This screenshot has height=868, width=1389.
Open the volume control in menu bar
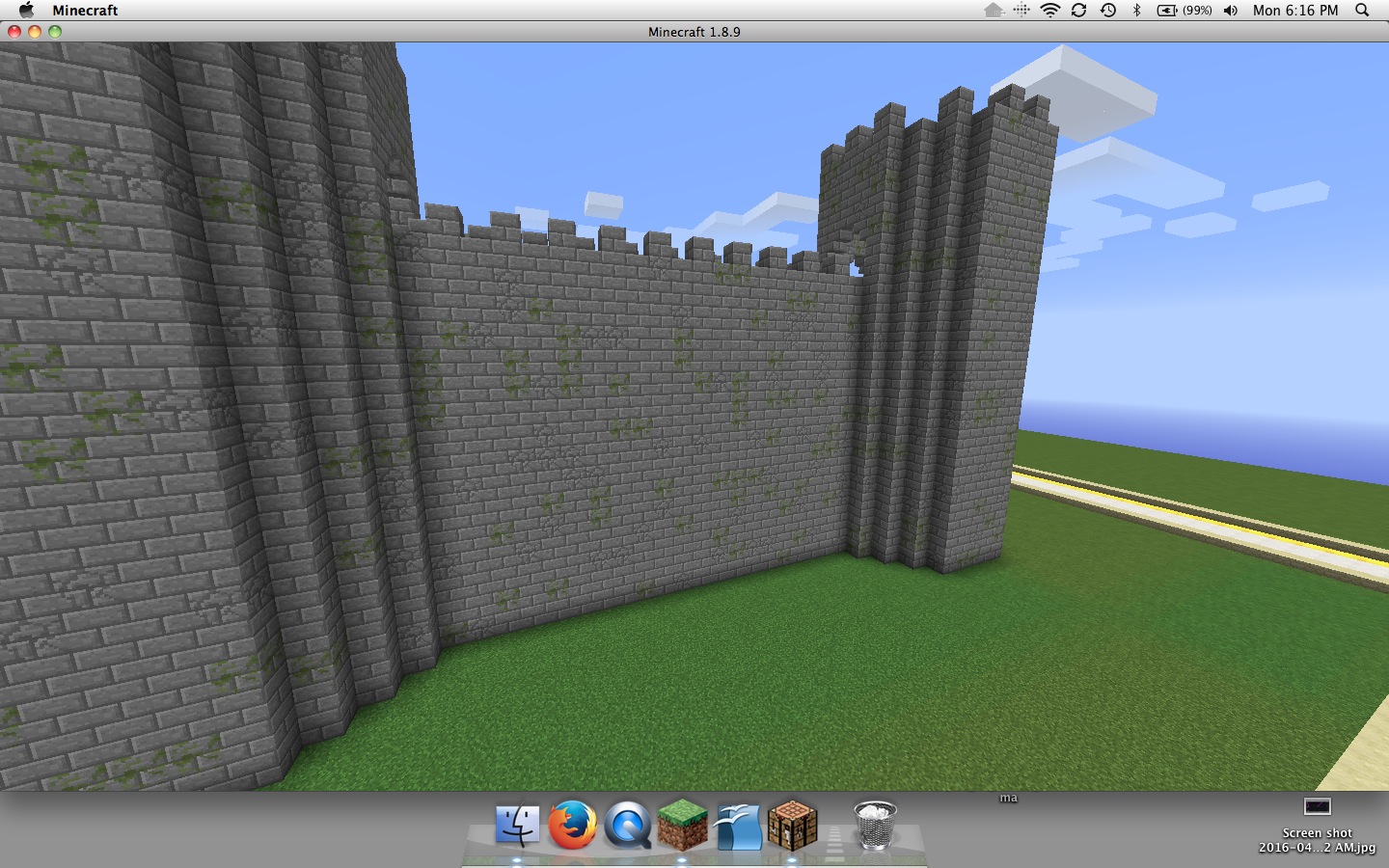pyautogui.click(x=1231, y=10)
